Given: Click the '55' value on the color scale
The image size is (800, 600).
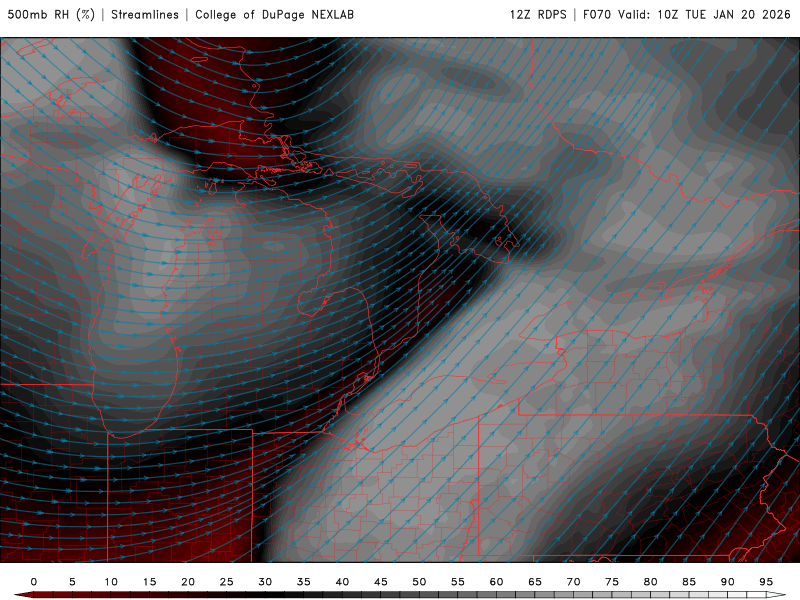Looking at the screenshot, I should tap(458, 582).
